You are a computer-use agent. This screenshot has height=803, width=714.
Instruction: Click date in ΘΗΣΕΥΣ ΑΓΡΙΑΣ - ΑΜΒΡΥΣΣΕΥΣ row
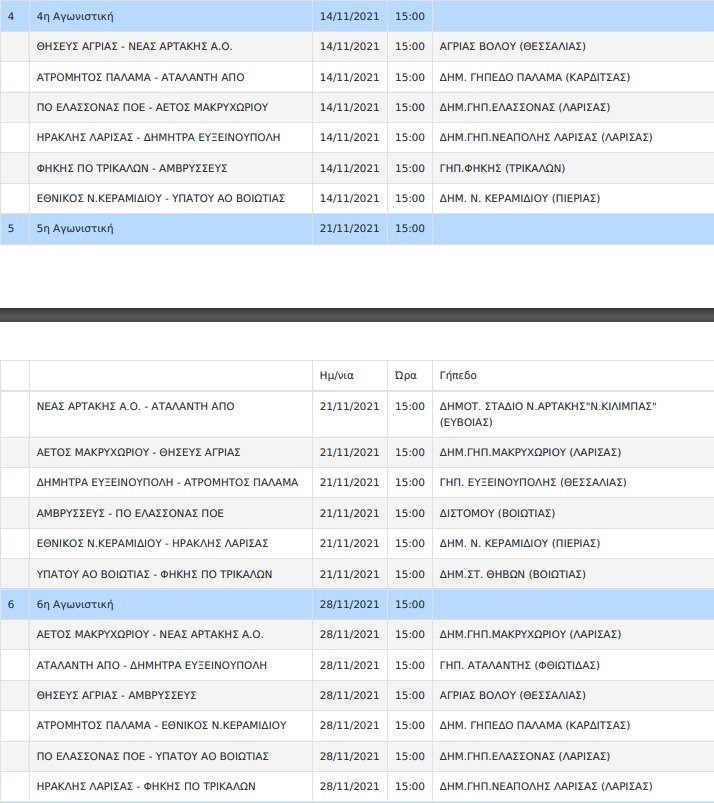click(x=349, y=695)
